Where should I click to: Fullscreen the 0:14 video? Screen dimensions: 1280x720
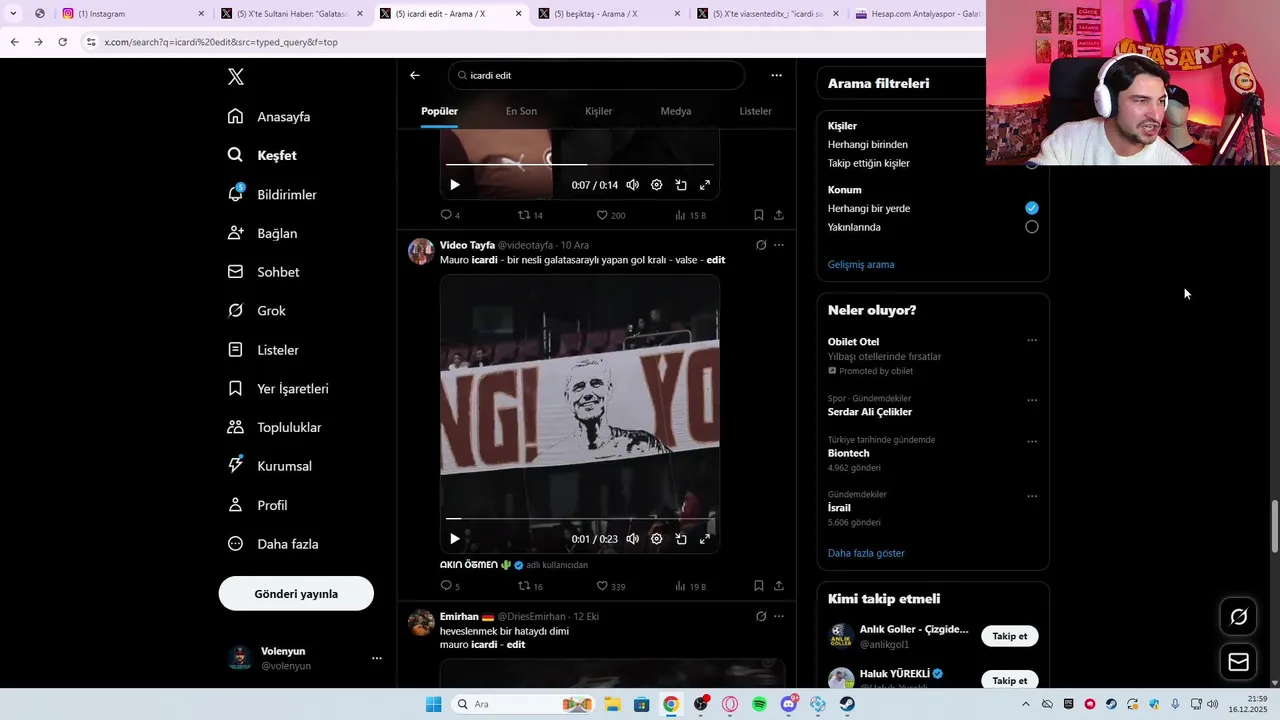(705, 185)
